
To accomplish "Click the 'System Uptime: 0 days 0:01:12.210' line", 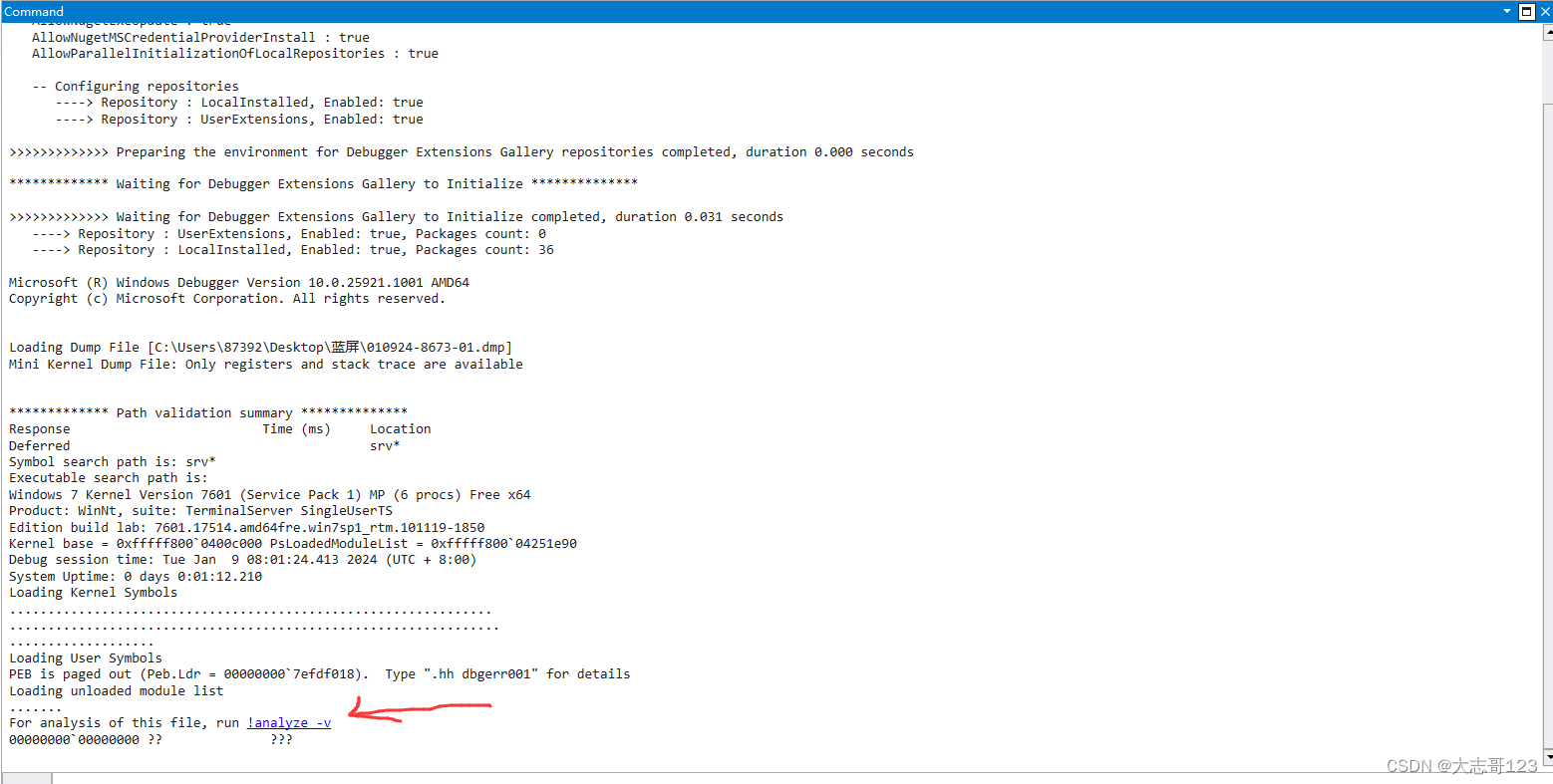I will [136, 577].
